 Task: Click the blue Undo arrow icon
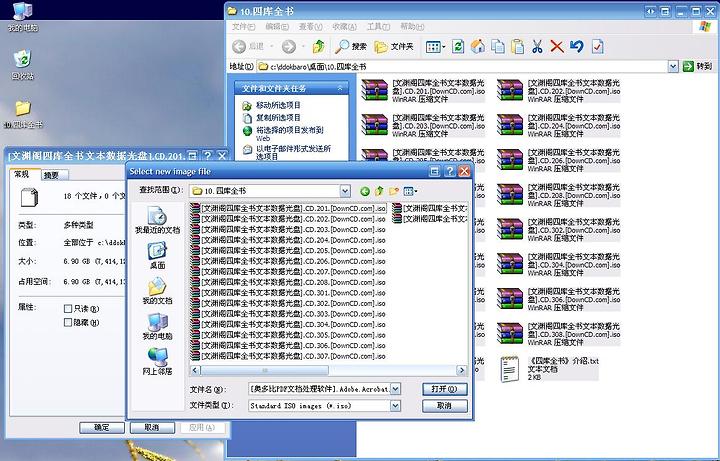coord(577,46)
